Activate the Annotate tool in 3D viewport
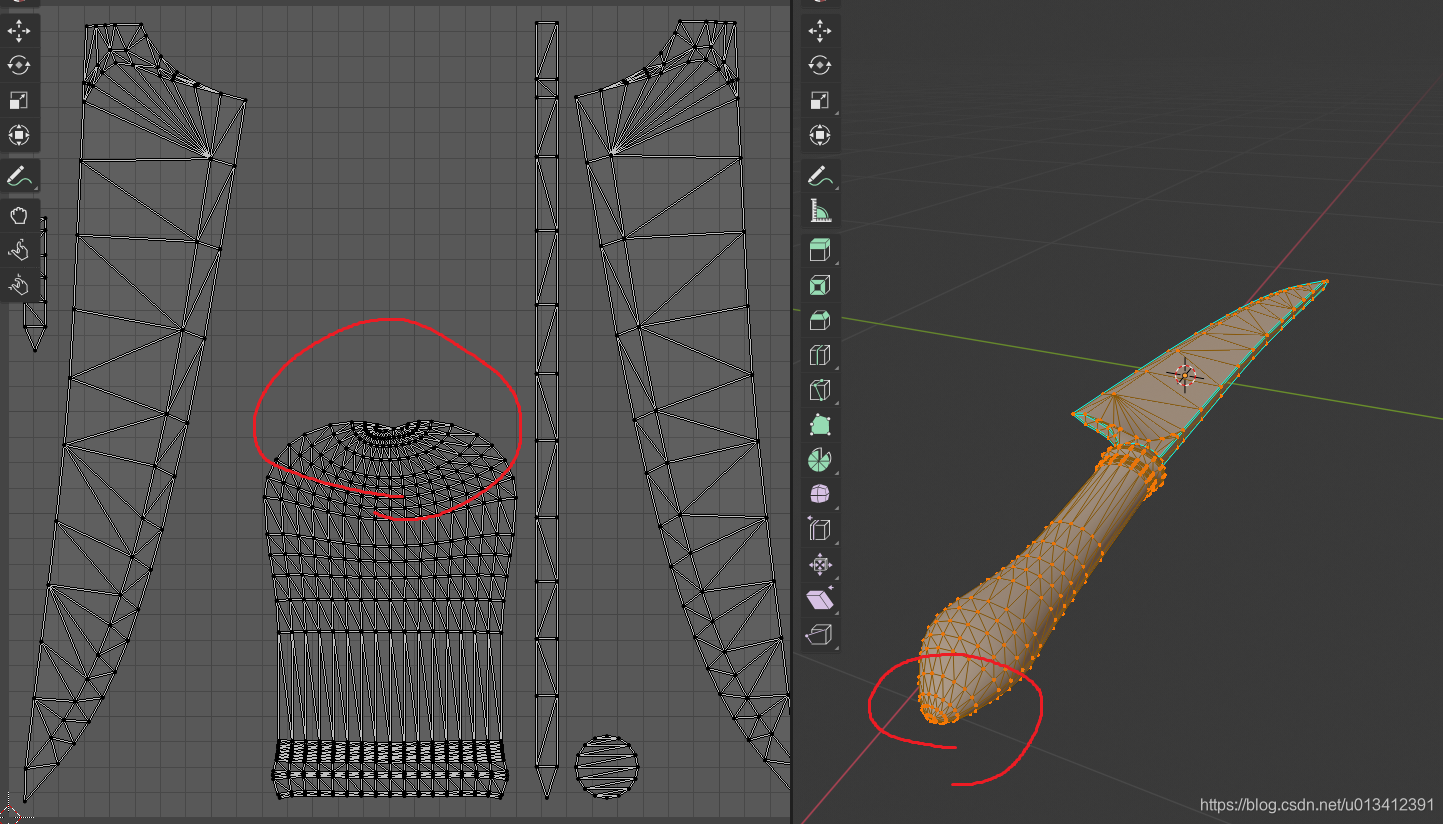The height and width of the screenshot is (824, 1443). [x=820, y=176]
